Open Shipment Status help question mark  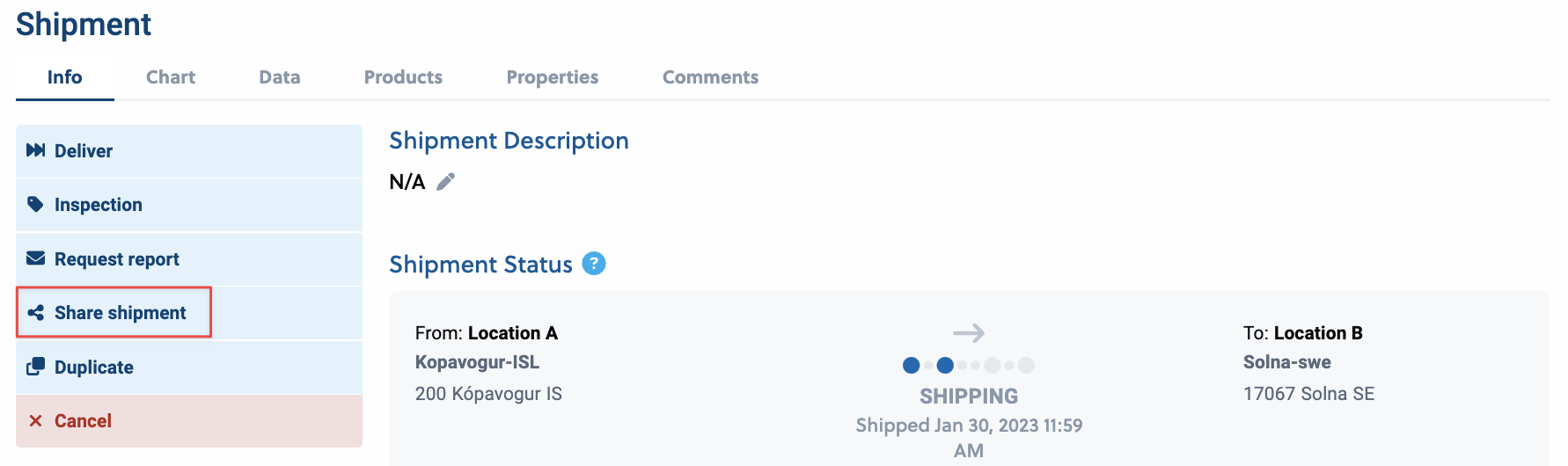(x=594, y=264)
